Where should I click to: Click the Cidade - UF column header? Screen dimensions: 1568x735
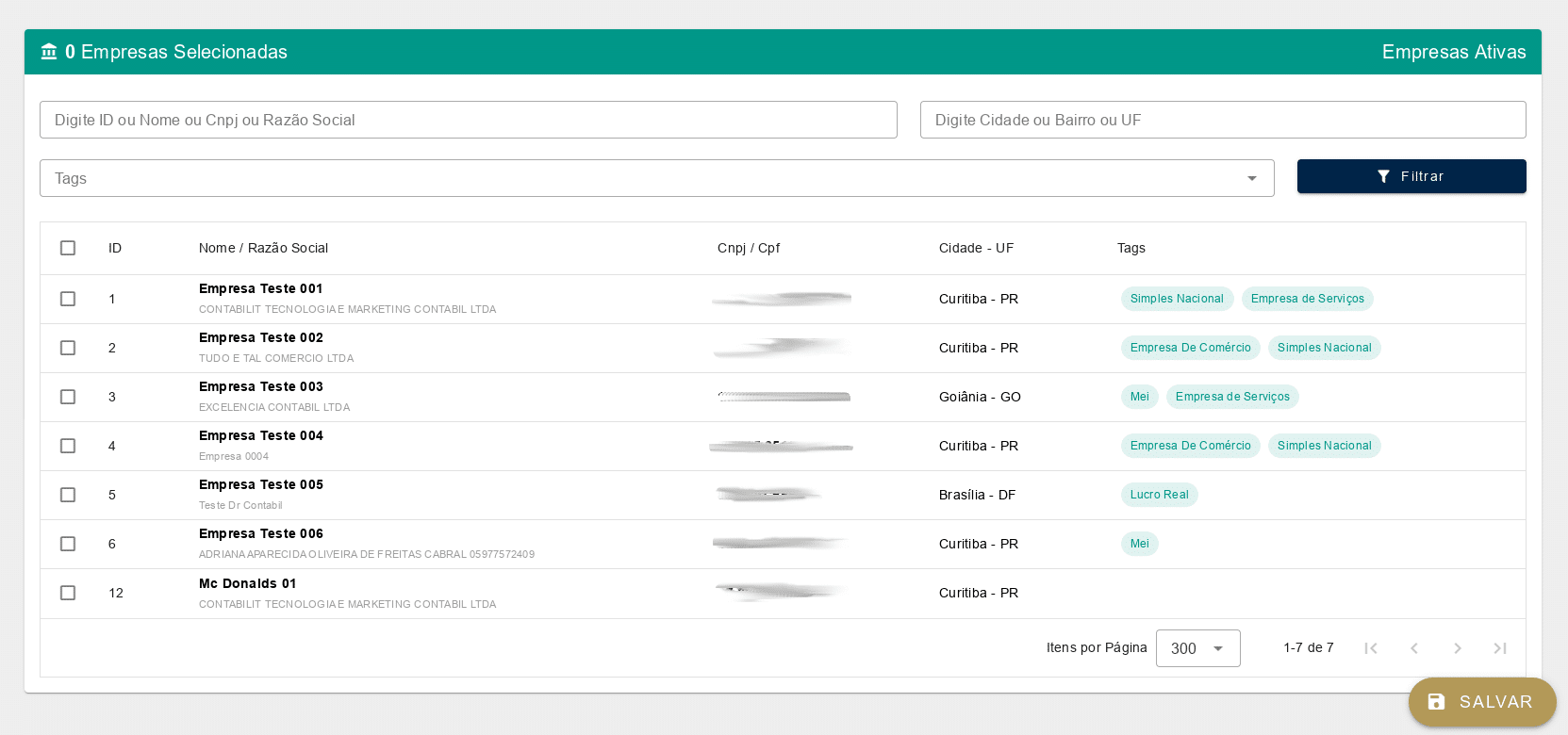pyautogui.click(x=976, y=248)
